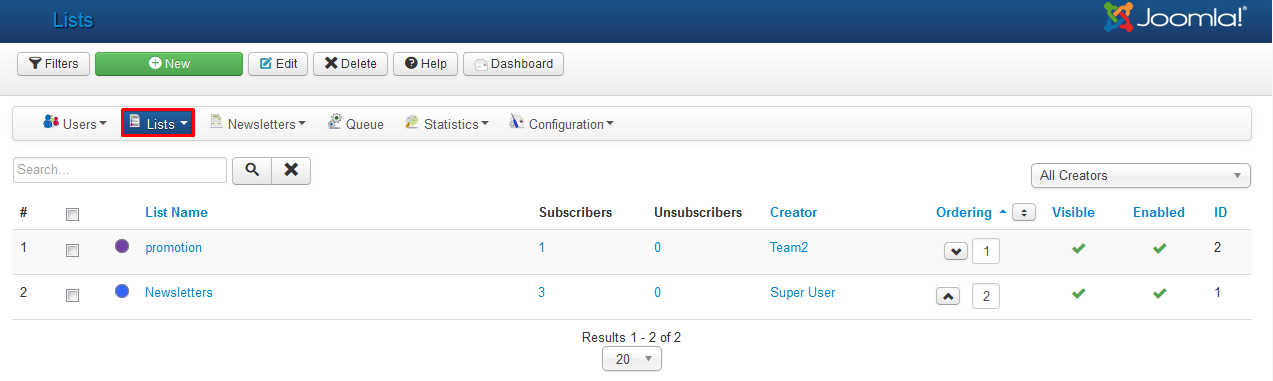Click the green New button
This screenshot has height=381, width=1273.
coord(169,64)
